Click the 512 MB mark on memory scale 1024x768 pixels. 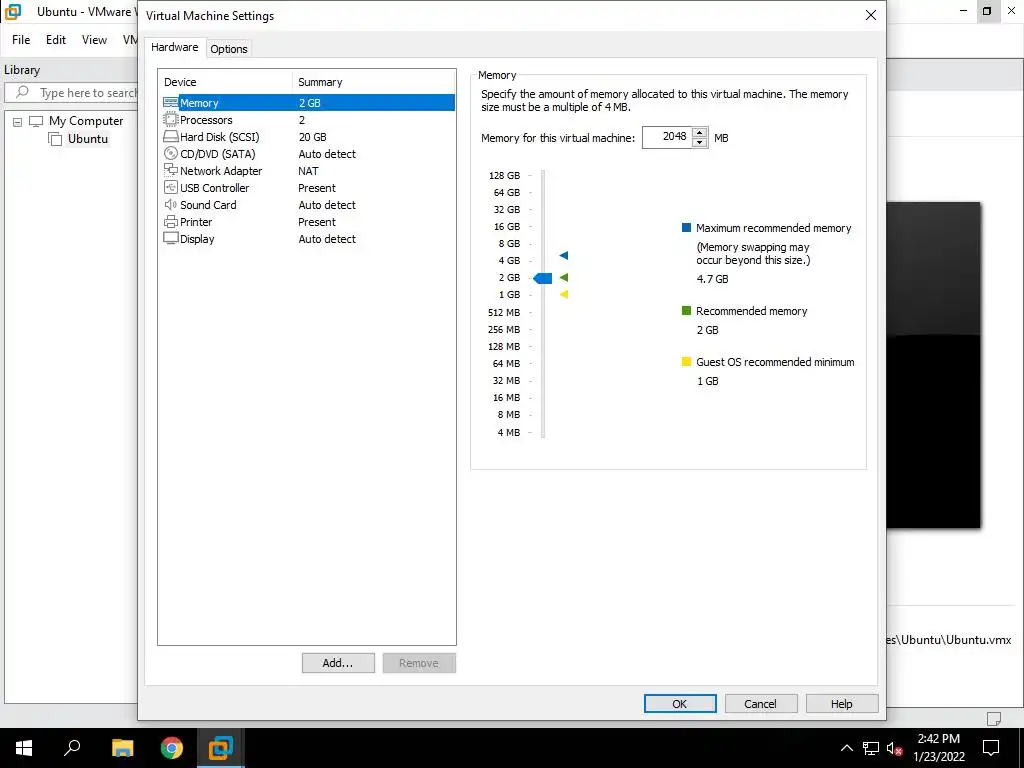(x=504, y=312)
